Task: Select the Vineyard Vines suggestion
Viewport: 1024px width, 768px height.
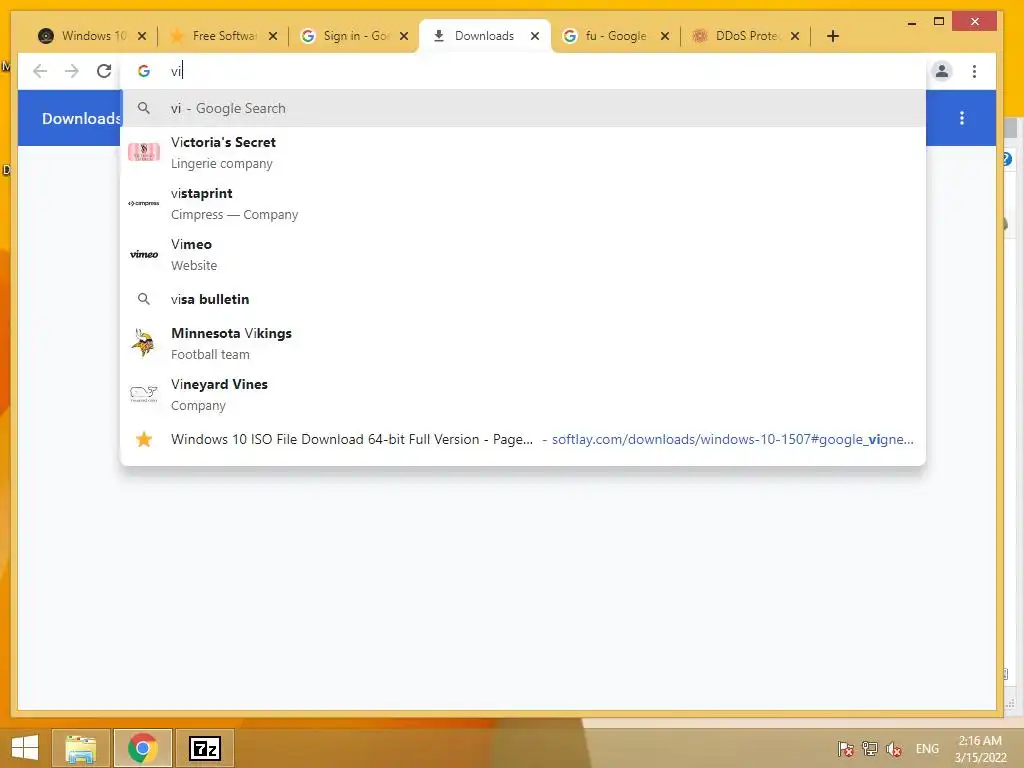Action: 523,394
